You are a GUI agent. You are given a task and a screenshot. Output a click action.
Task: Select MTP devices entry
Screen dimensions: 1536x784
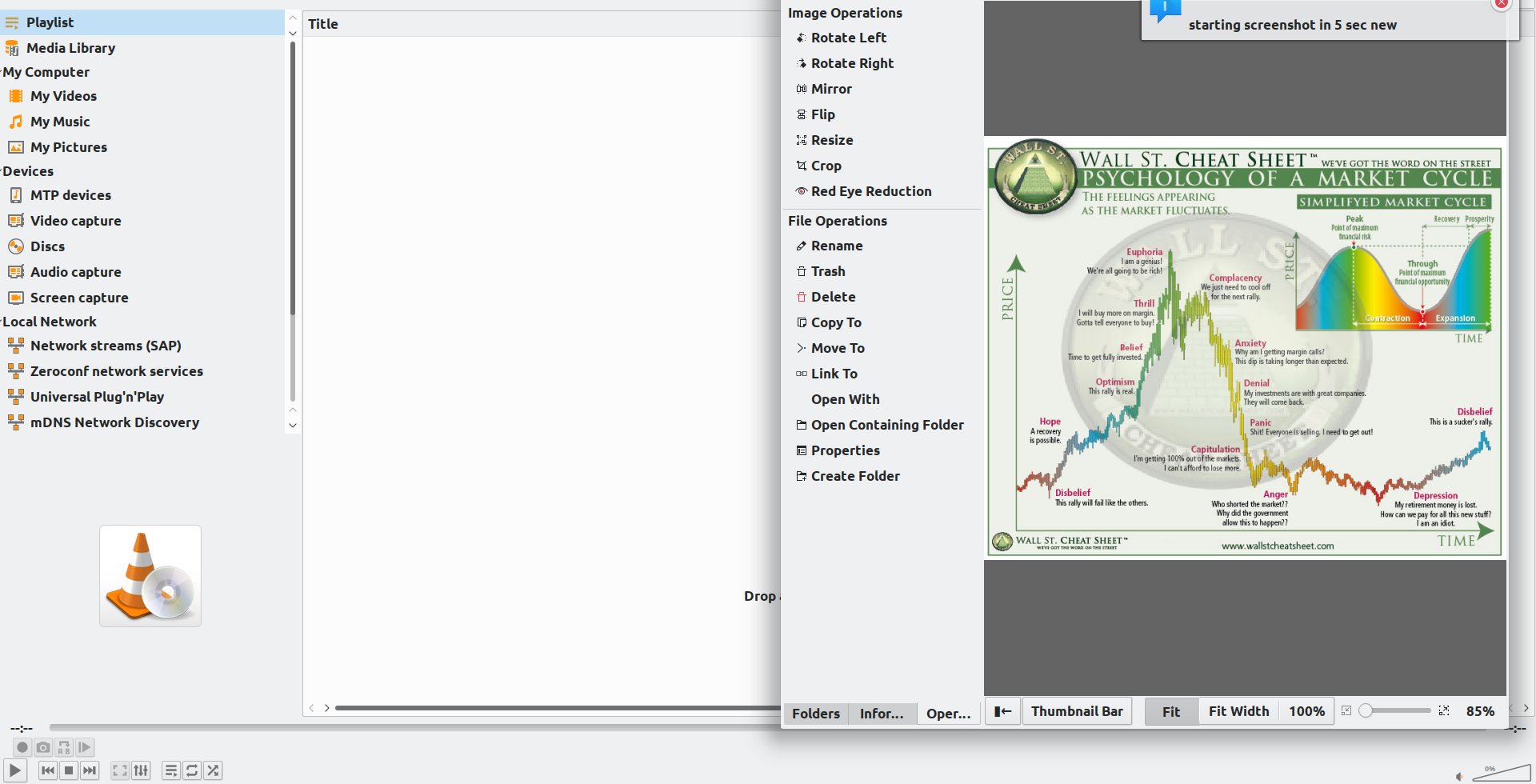point(142,195)
